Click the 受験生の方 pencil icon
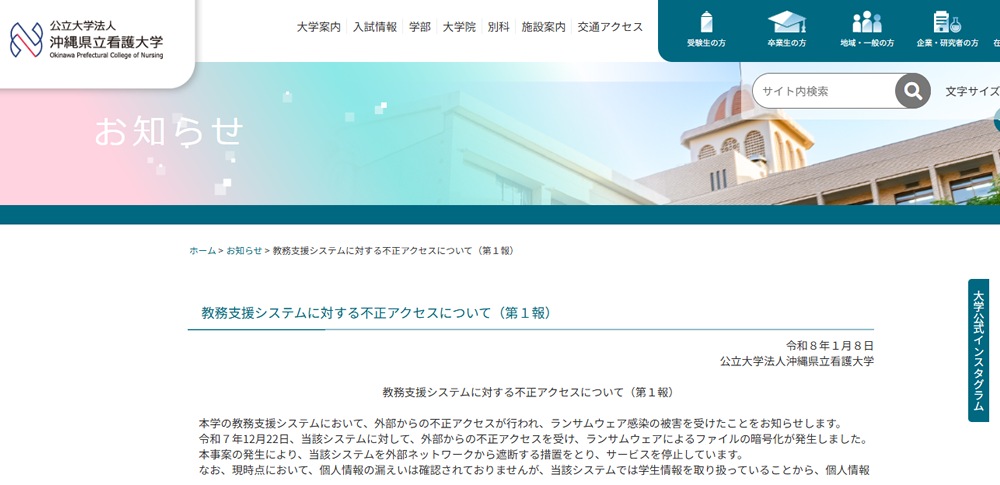The width and height of the screenshot is (1000, 485). pyautogui.click(x=706, y=22)
